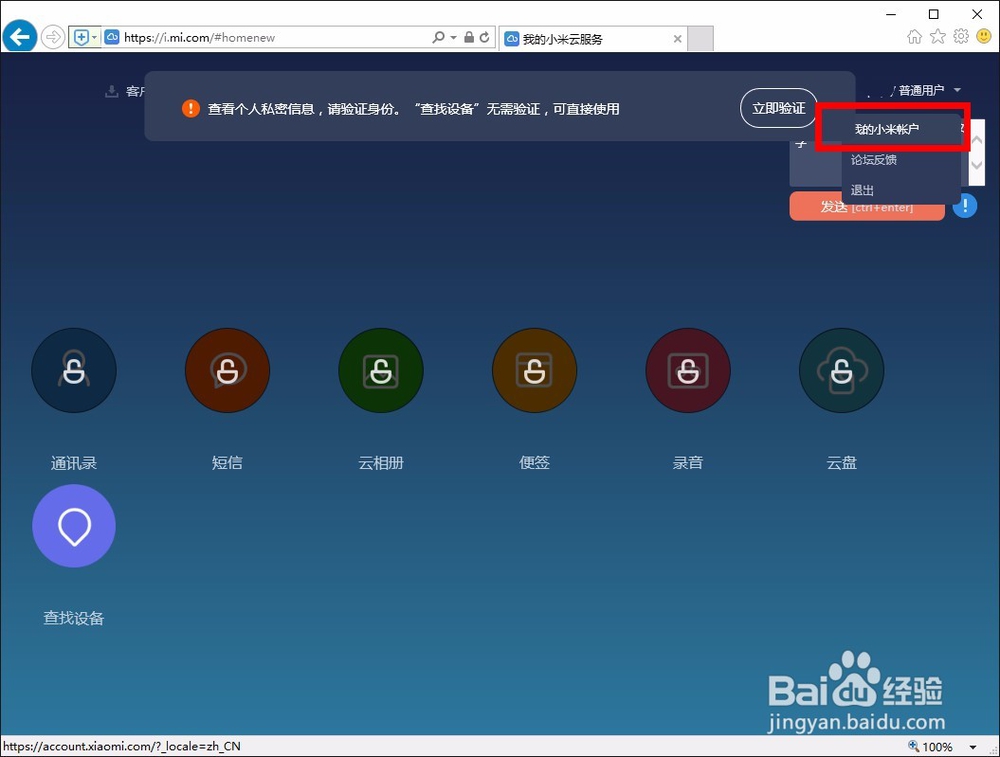Go back with the browser back arrow
Viewport: 1000px width, 757px height.
20,37
